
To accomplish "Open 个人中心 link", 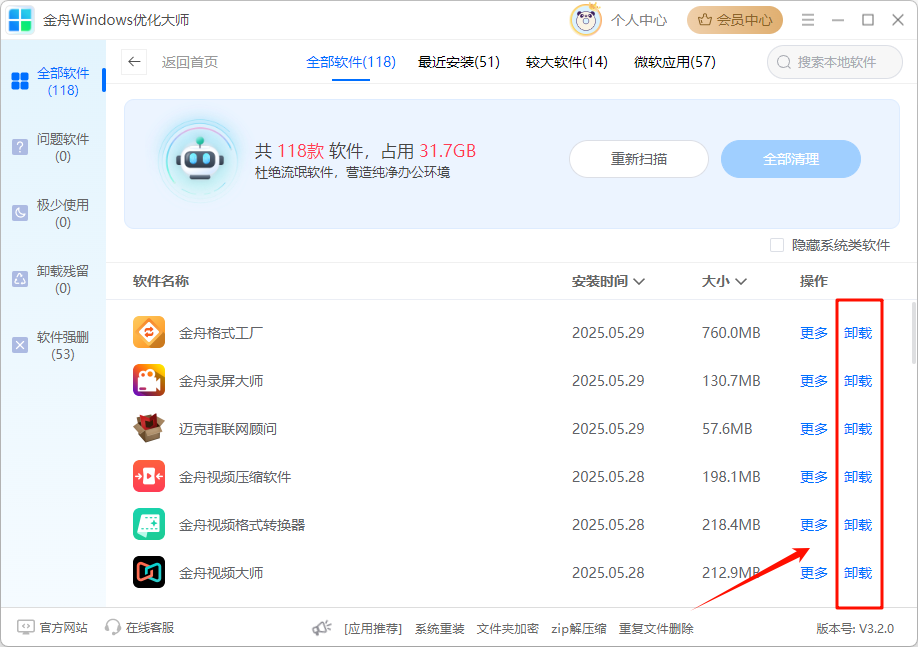I will [x=639, y=20].
